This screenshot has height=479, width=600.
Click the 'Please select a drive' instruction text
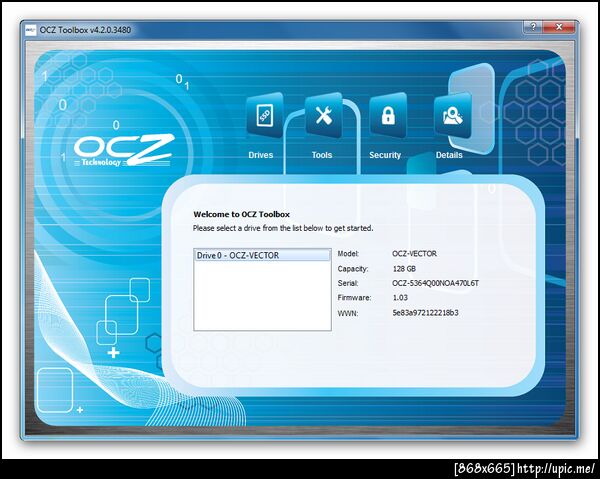tap(283, 228)
